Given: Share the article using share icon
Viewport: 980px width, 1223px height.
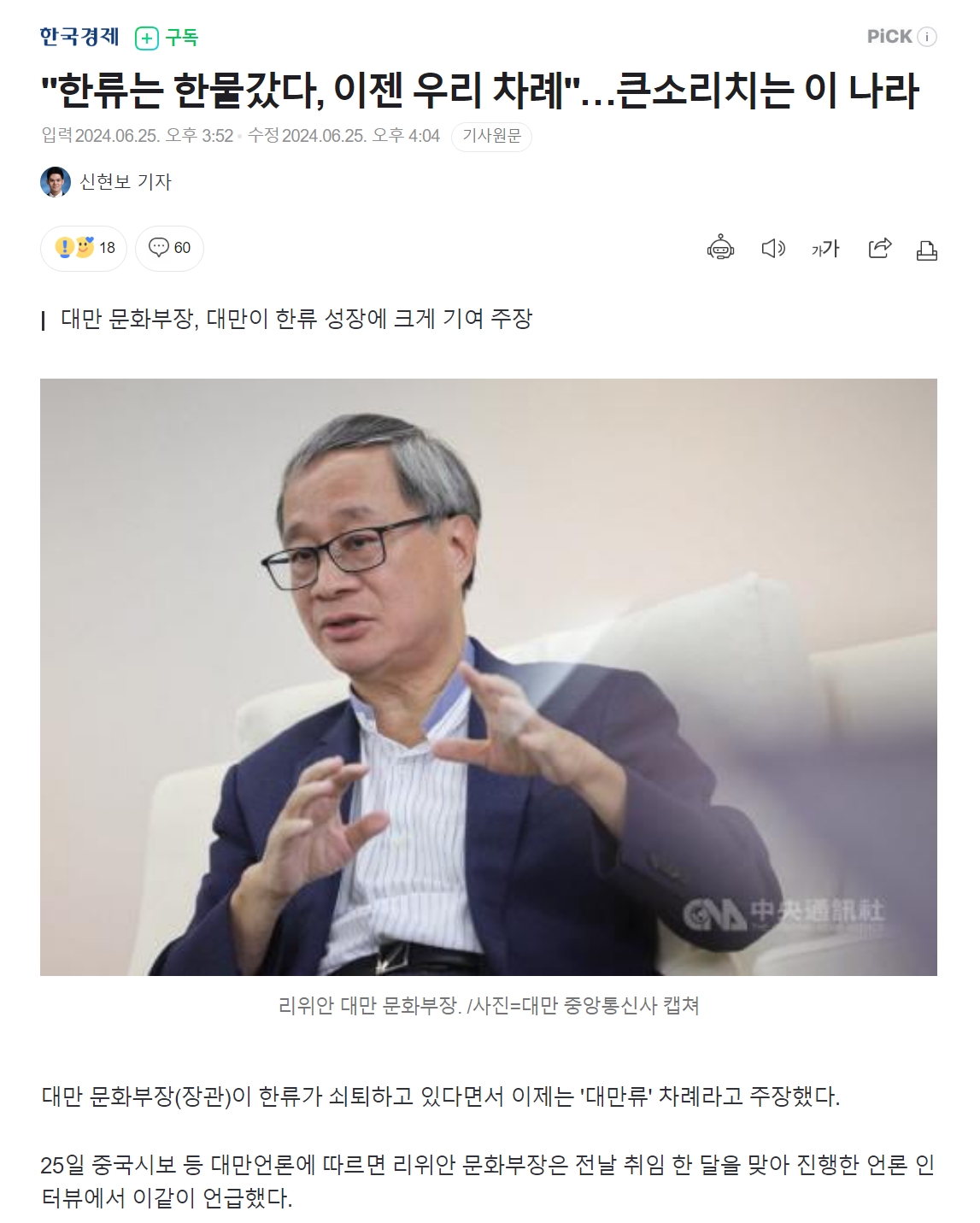Looking at the screenshot, I should 879,248.
